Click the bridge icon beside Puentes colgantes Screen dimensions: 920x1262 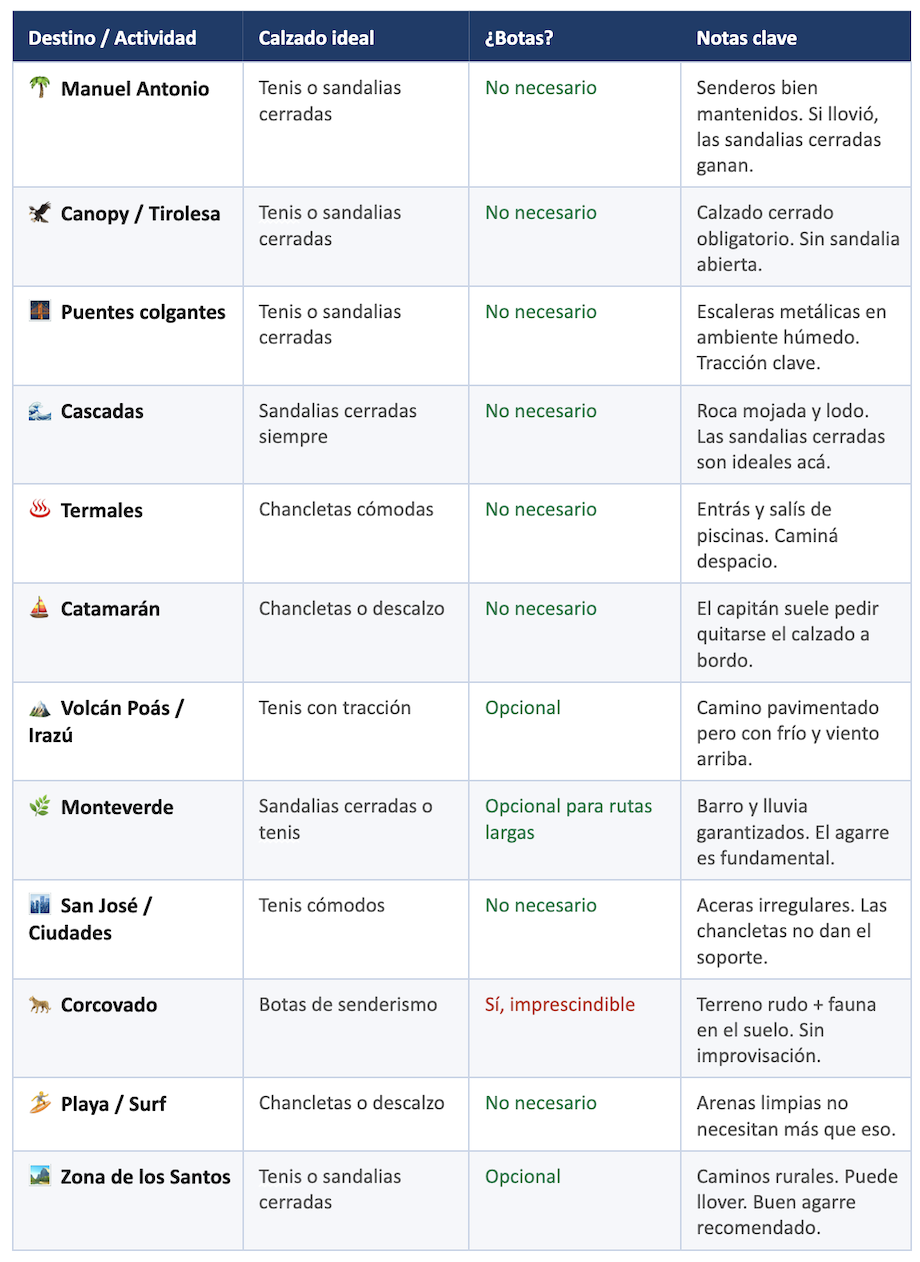(x=39, y=311)
